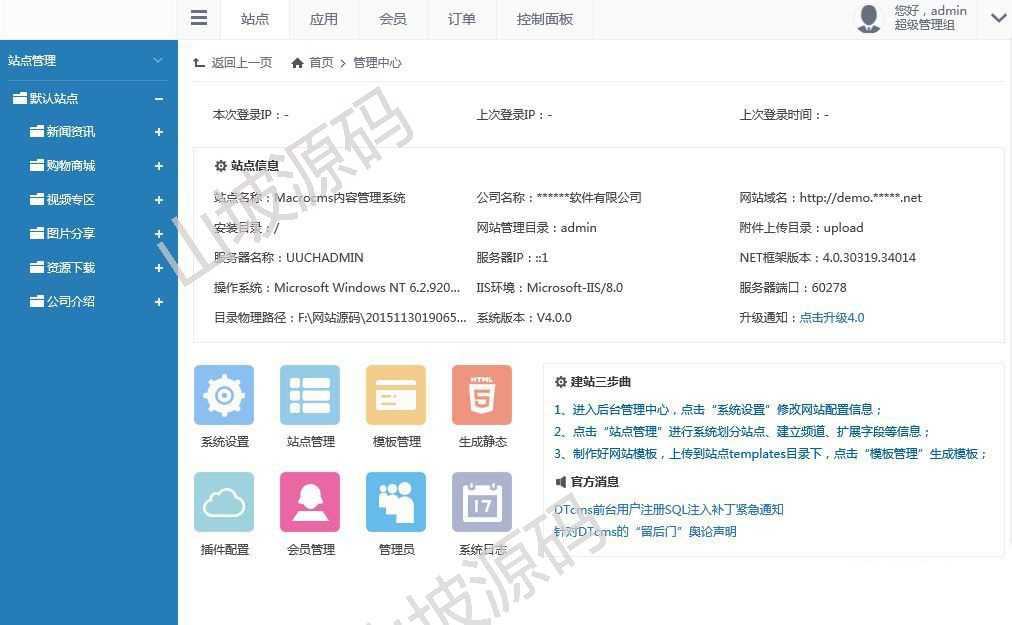
Task: Click the 点击升级4.0 upgrade link
Action: coord(831,318)
